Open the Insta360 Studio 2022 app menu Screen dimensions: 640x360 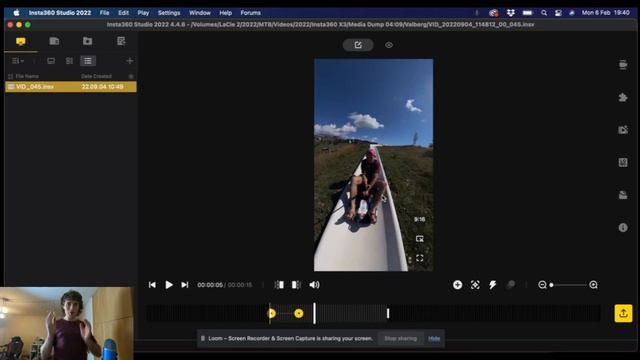pos(60,13)
